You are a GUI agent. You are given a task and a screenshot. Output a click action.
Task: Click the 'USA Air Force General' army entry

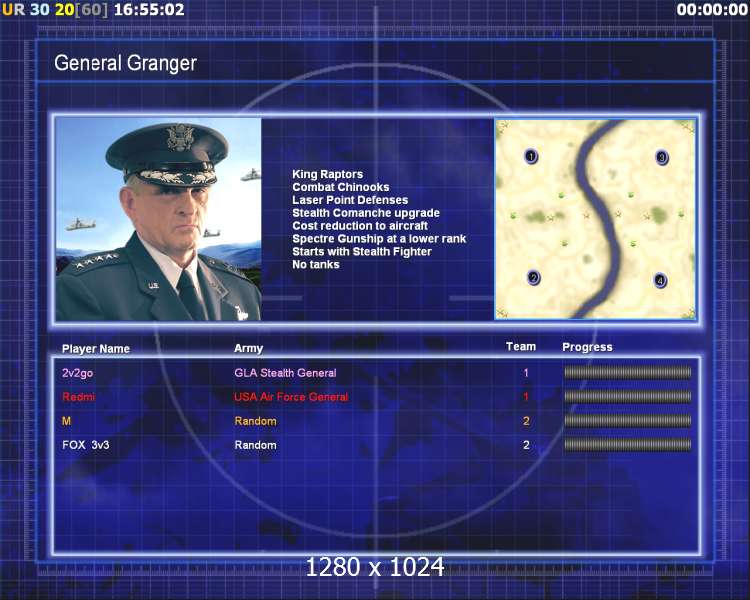[291, 397]
